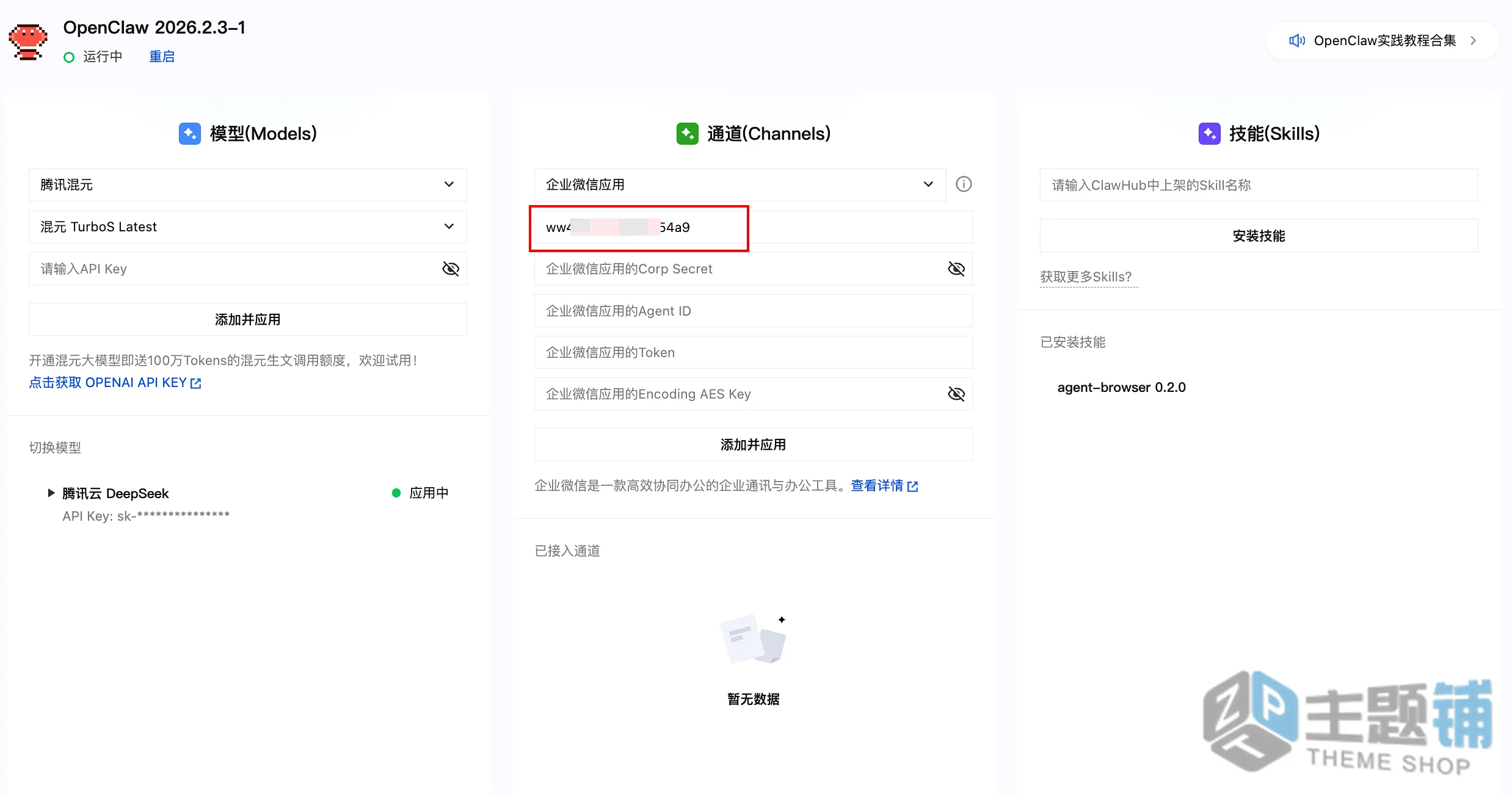1512x796 pixels.
Task: Click the blue Models section icon
Action: [190, 134]
